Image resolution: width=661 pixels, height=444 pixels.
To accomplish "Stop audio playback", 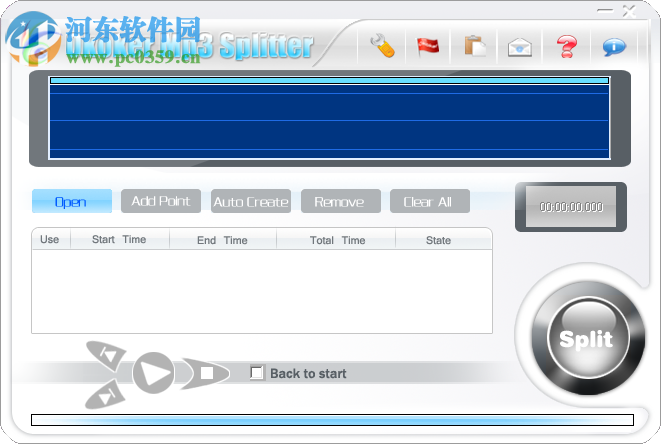I will (205, 373).
